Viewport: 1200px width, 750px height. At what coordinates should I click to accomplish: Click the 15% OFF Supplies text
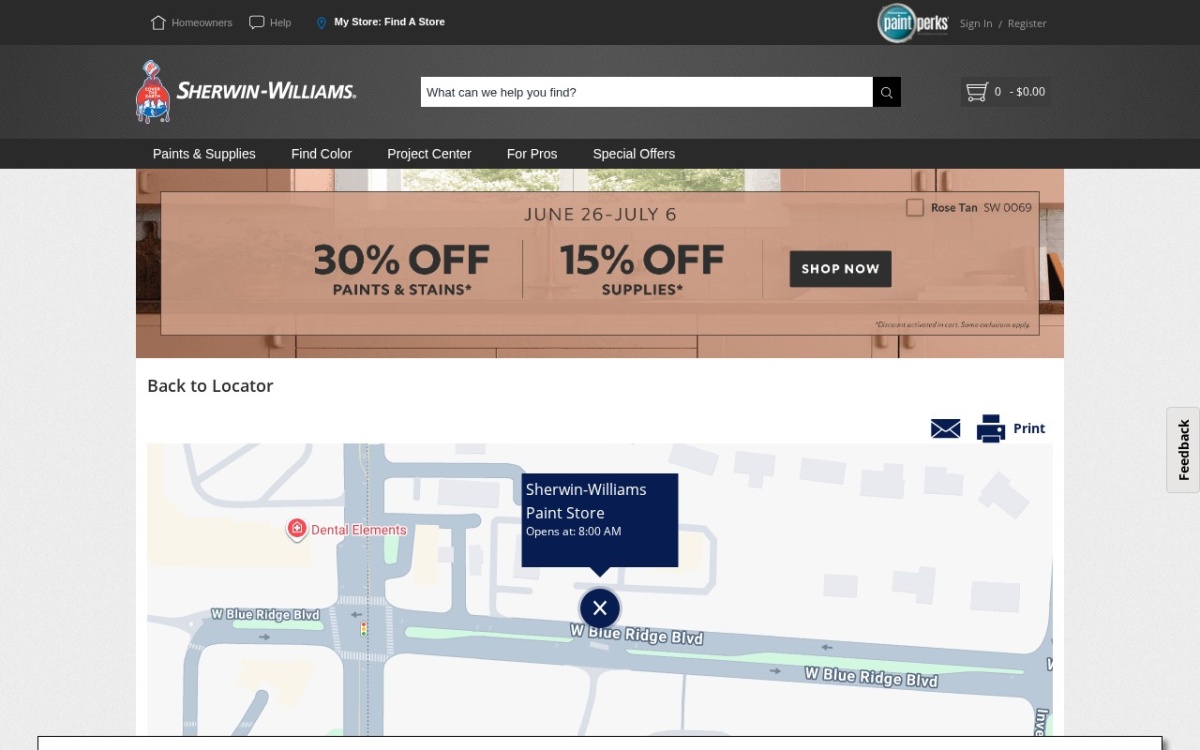point(642,270)
